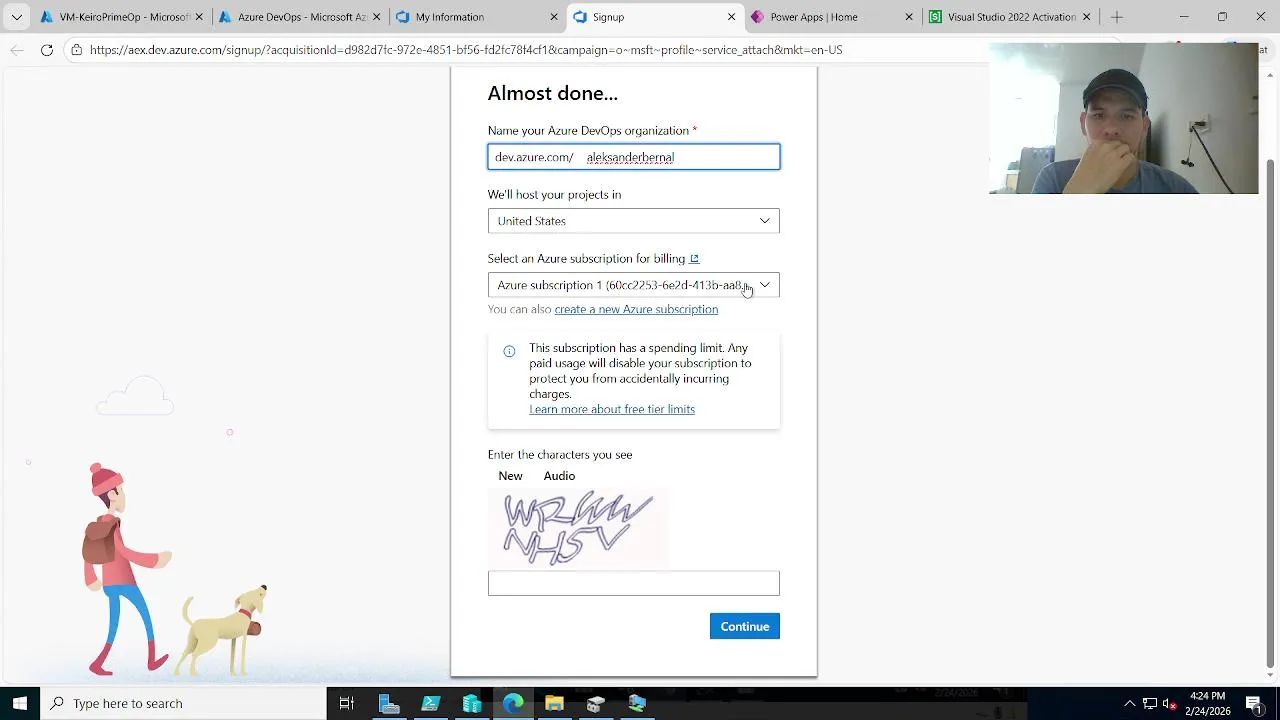Click the Continue button

(745, 627)
